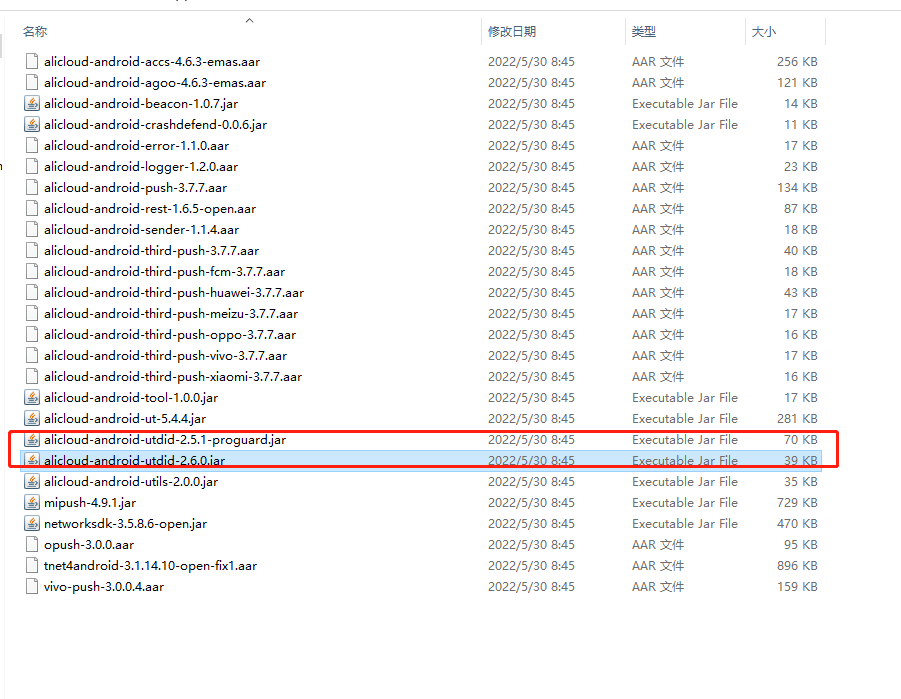Select file name alicloud-android-crashdefend-0.0.6.jar
The width and height of the screenshot is (901, 699).
click(155, 125)
